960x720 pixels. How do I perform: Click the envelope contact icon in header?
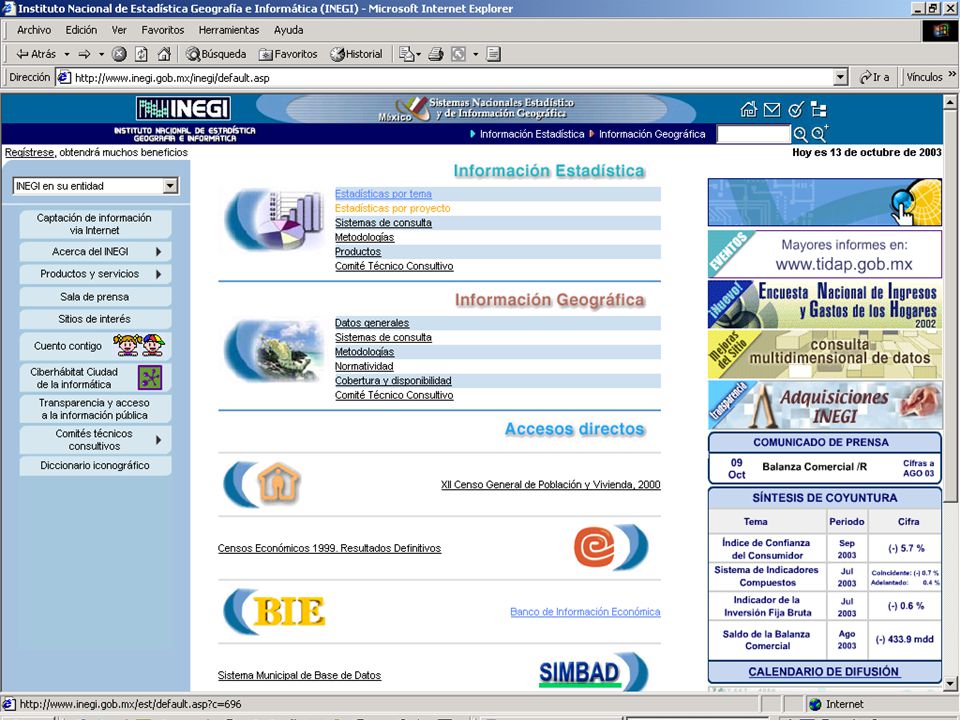click(772, 110)
